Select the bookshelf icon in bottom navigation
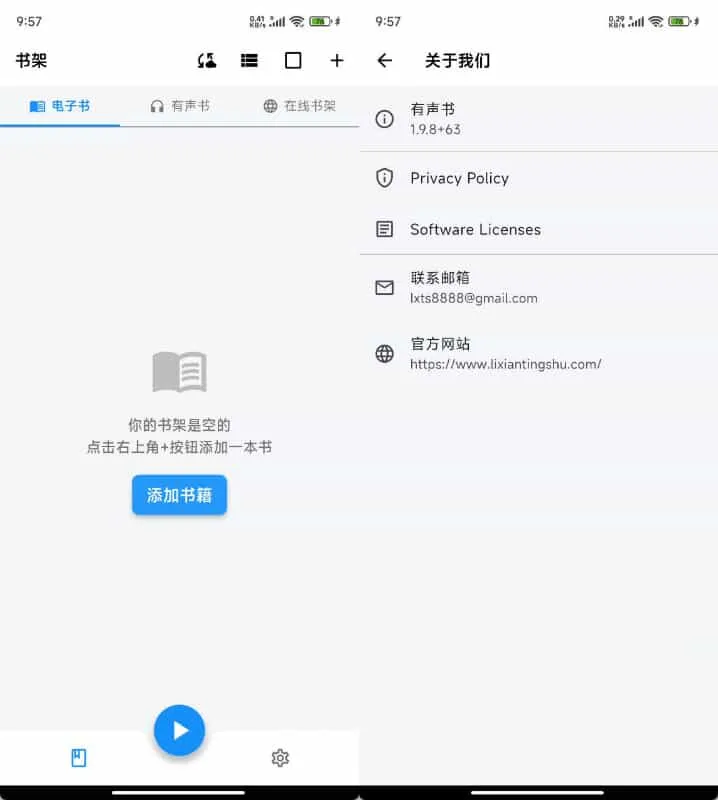The height and width of the screenshot is (800, 718). point(79,758)
